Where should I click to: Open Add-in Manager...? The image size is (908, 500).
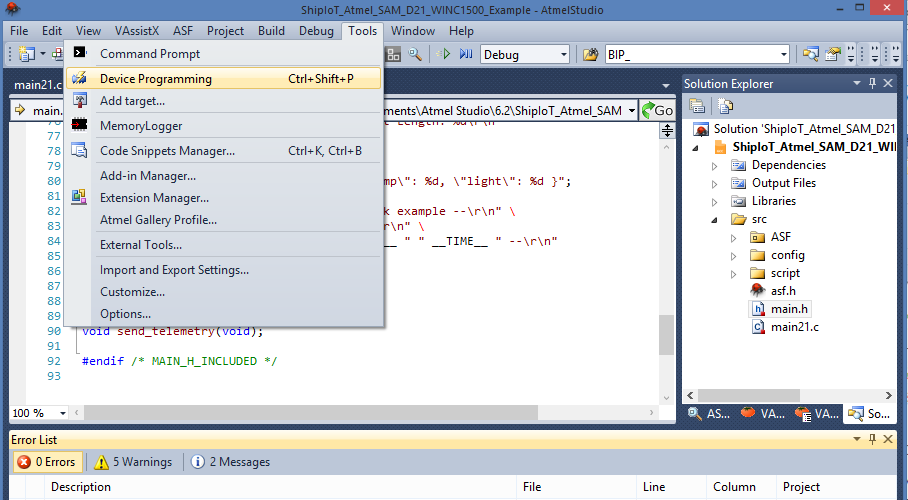(x=224, y=176)
